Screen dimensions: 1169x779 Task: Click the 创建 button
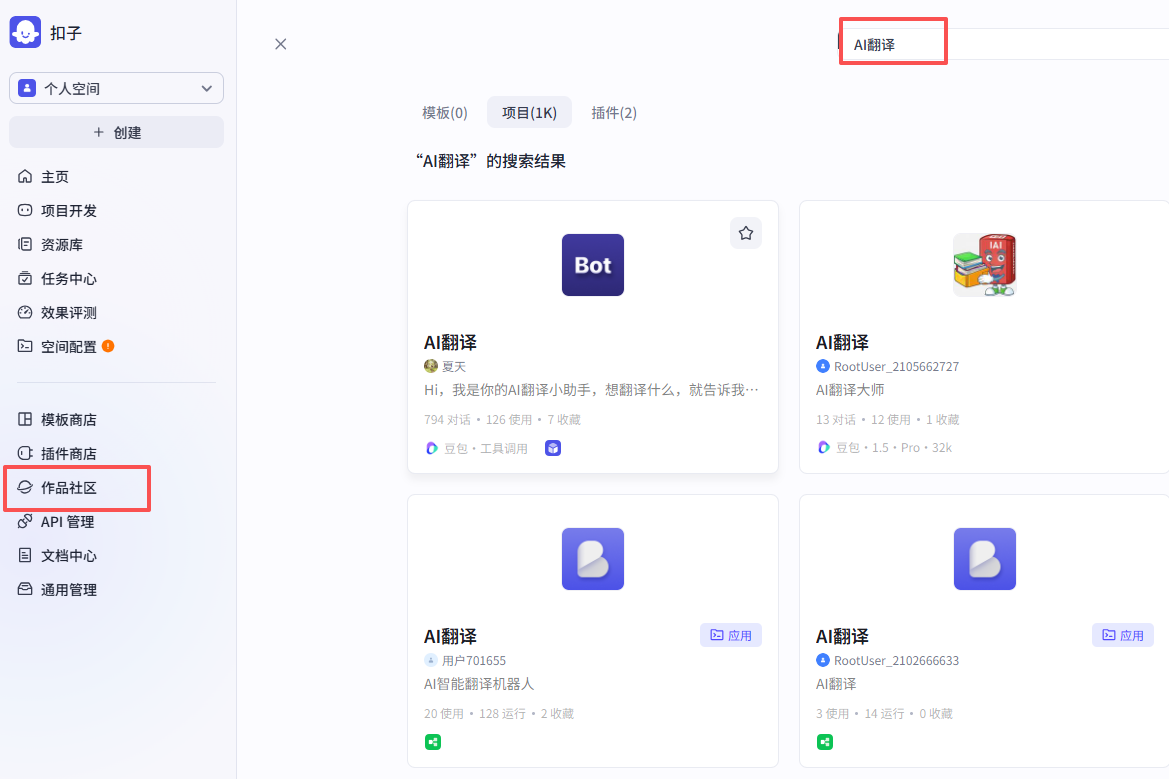click(x=116, y=131)
